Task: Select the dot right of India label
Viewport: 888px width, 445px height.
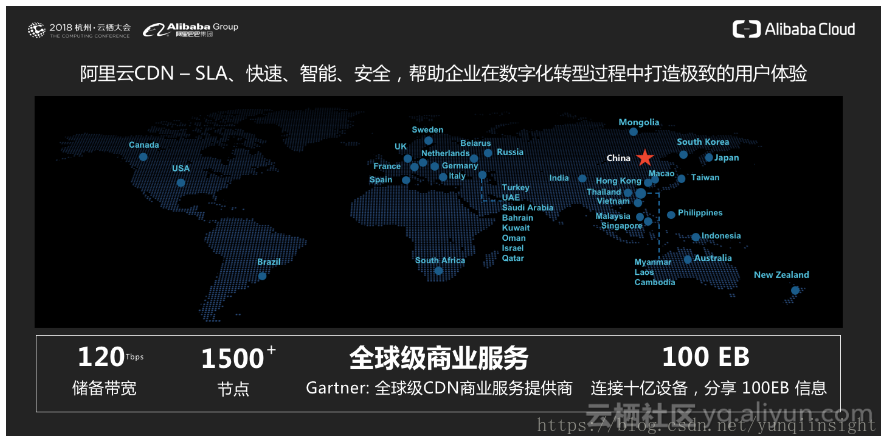Action: coord(582,178)
